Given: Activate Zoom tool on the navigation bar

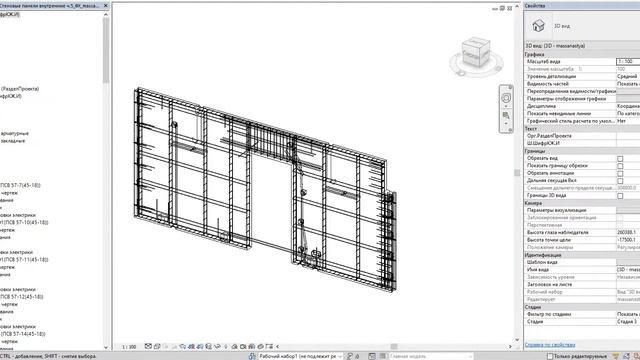Looking at the screenshot, I should tap(506, 116).
